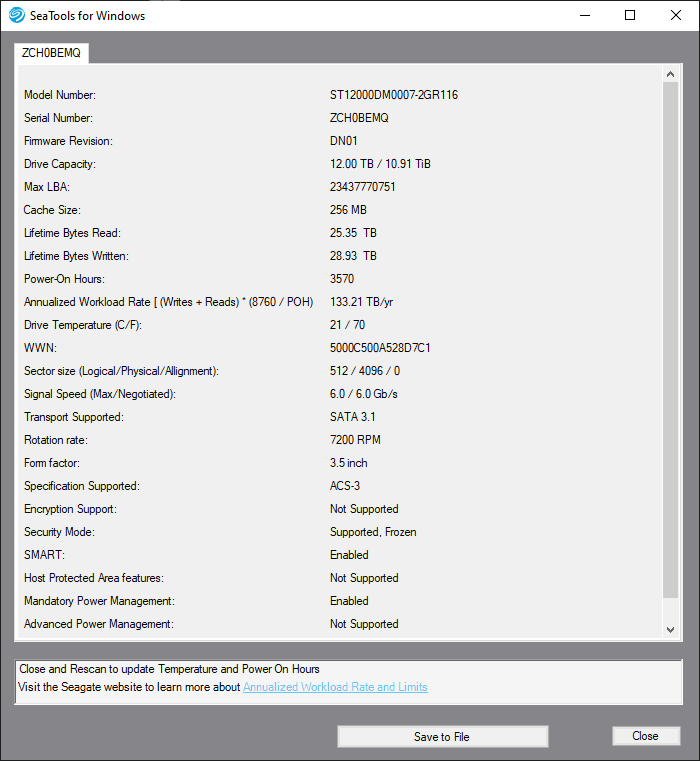The image size is (700, 761).
Task: Select the ZCH0BEMQ tab
Action: point(51,53)
